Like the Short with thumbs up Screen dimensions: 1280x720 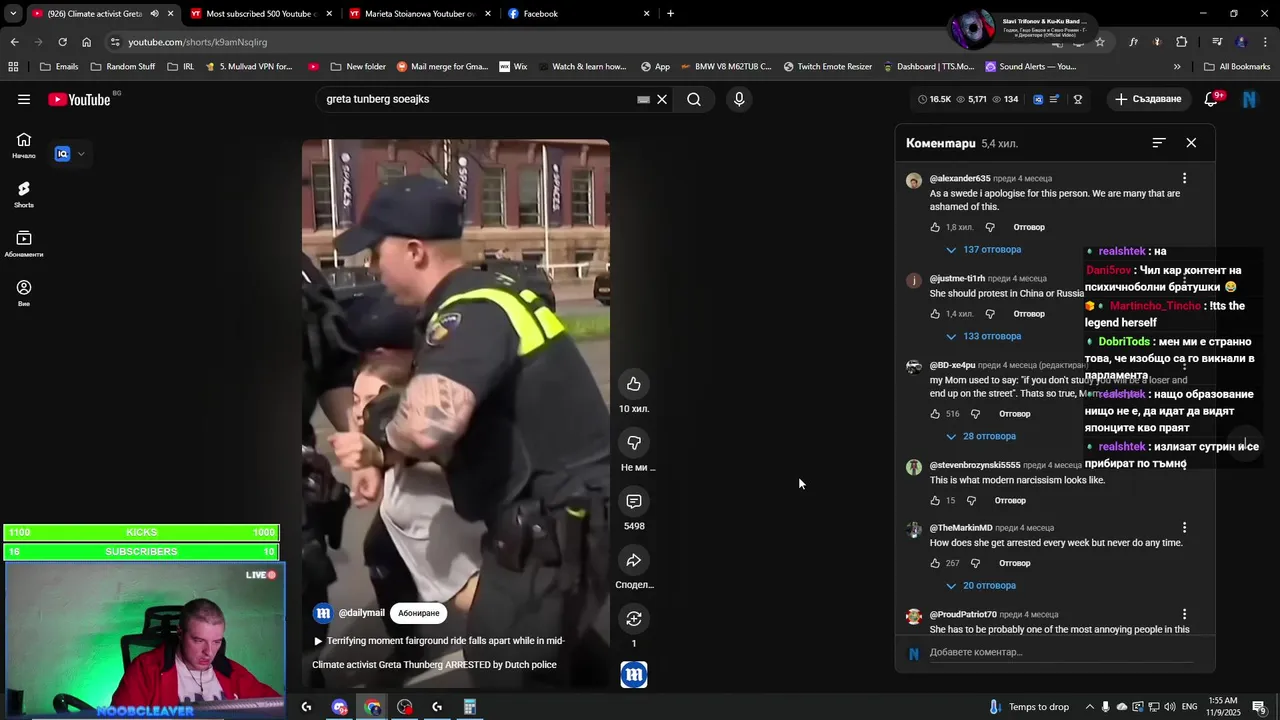(634, 384)
